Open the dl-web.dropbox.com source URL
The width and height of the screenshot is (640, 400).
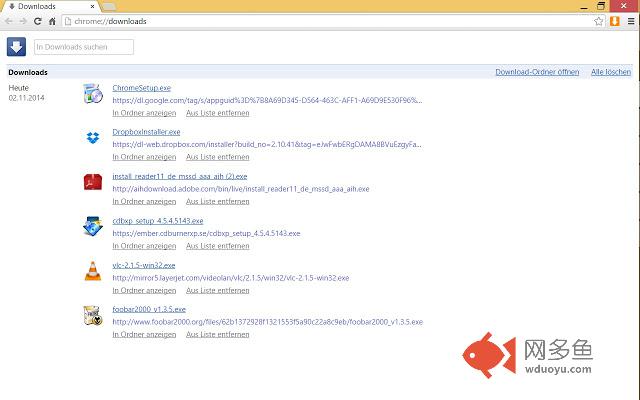[267, 144]
